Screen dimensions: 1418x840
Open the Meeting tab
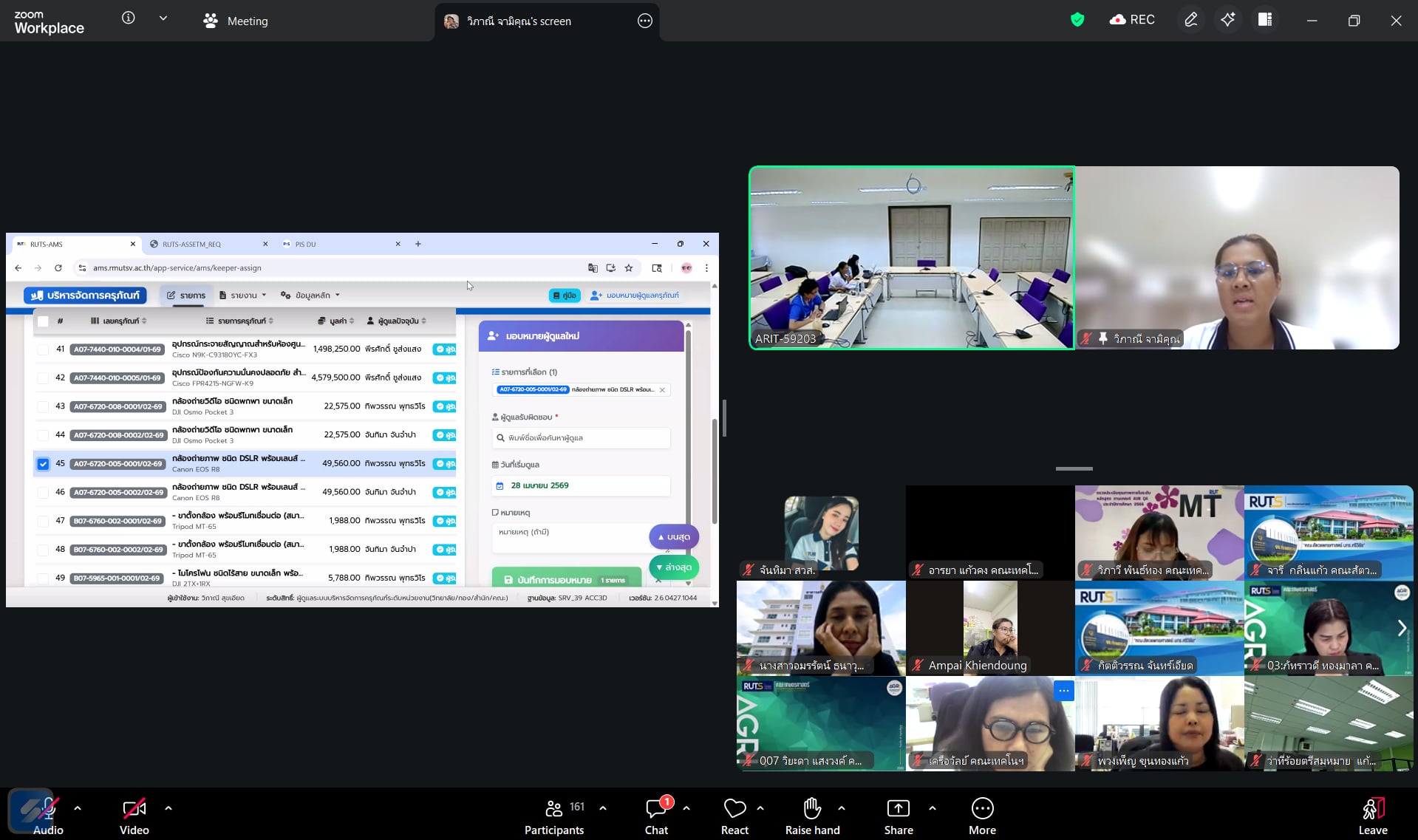pyautogui.click(x=236, y=21)
